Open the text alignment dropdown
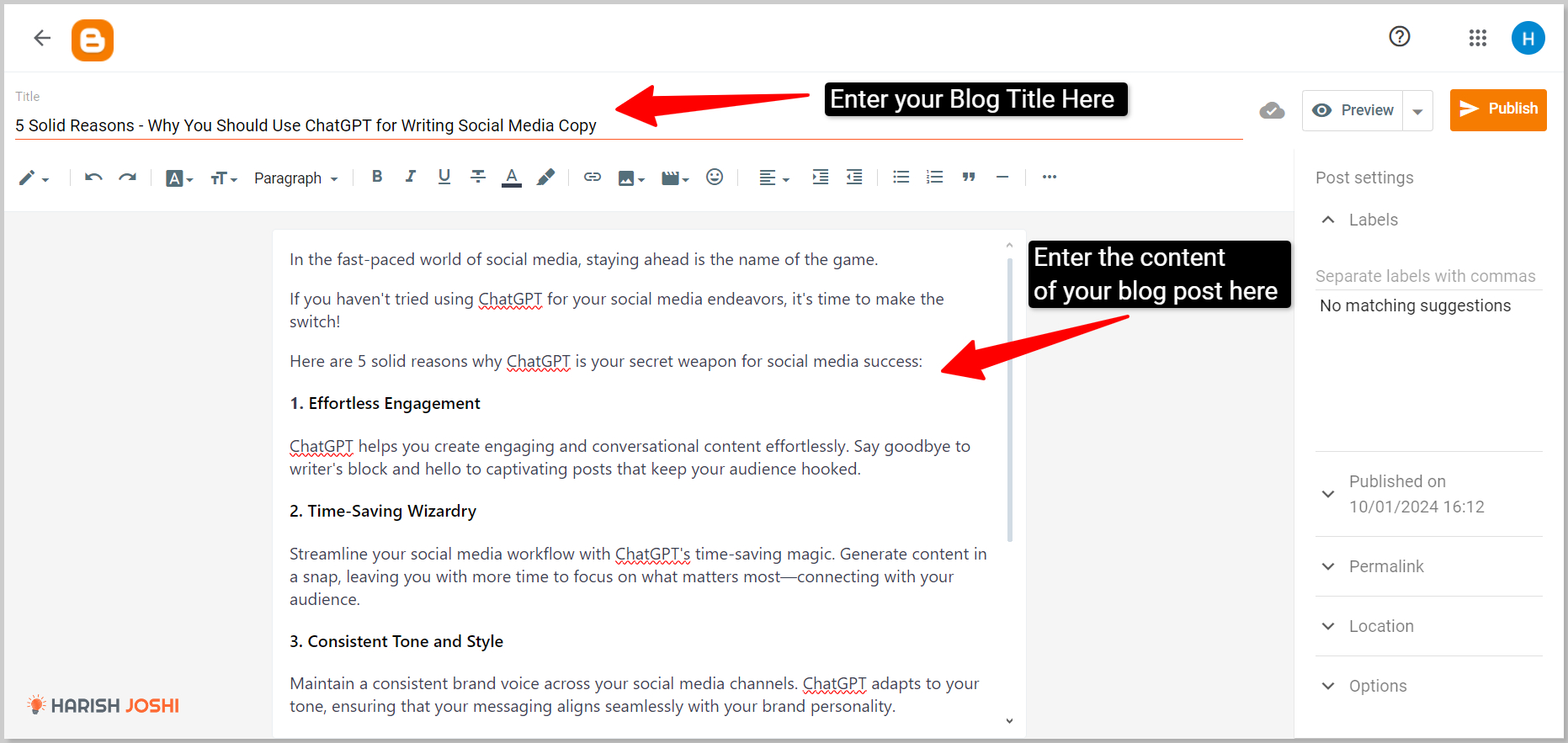Image resolution: width=1568 pixels, height=743 pixels. (773, 178)
